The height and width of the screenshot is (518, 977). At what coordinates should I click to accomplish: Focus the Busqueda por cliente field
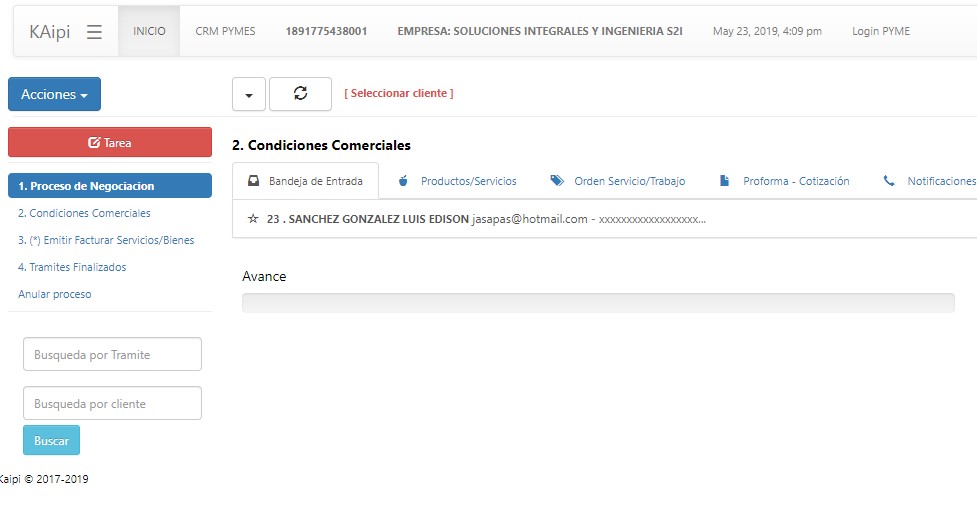point(112,403)
